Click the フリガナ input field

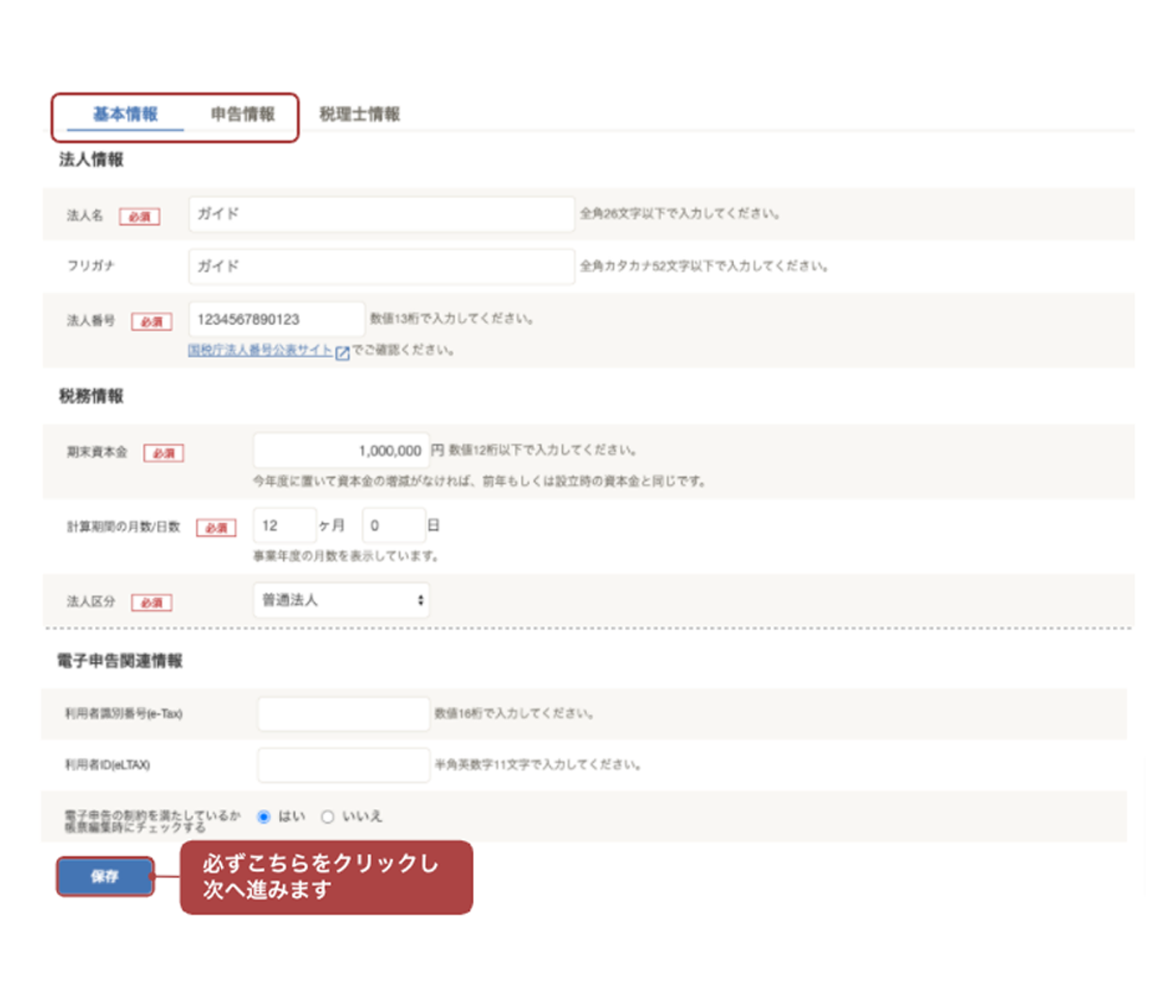381,266
